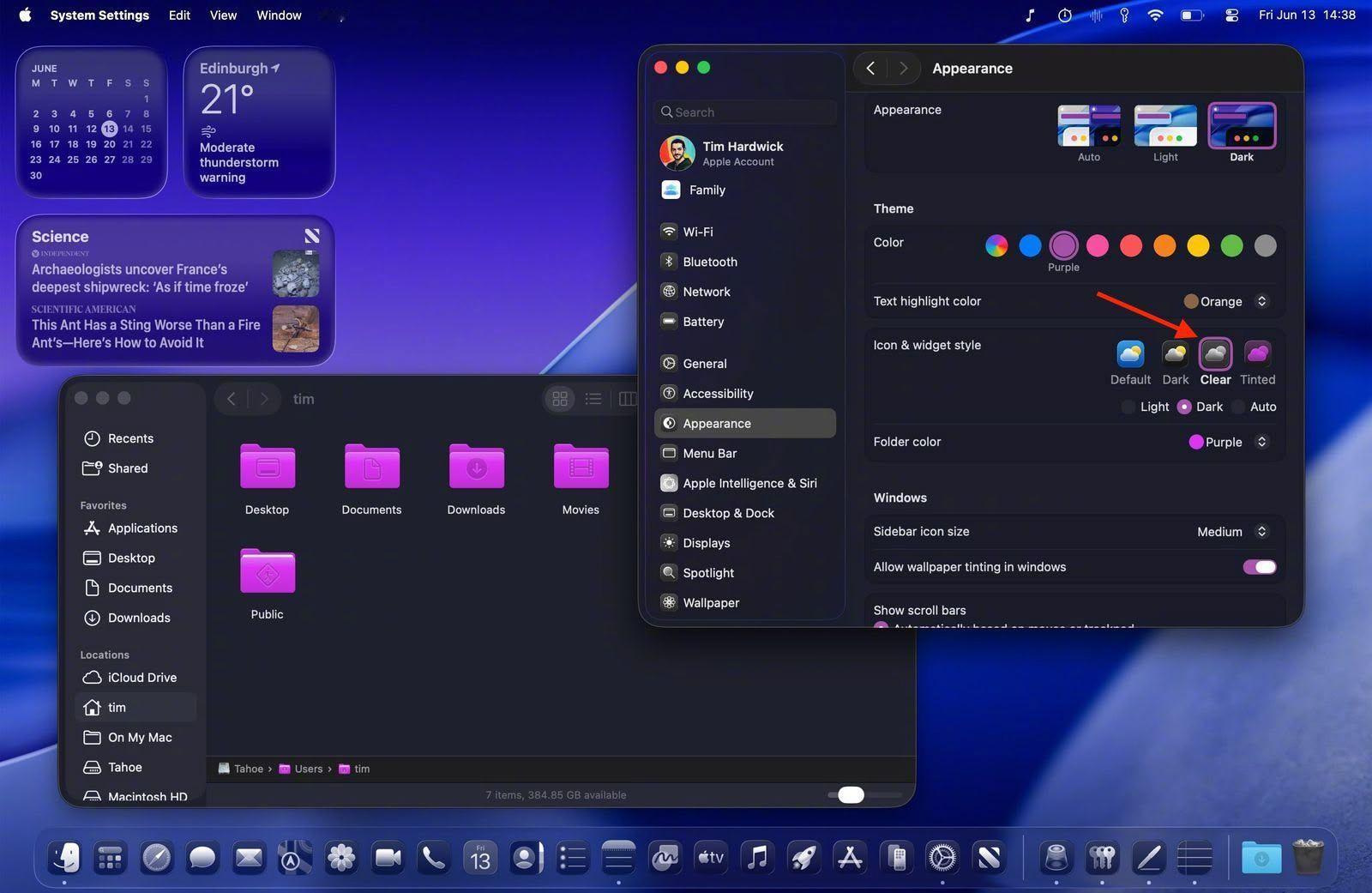Screen dimensions: 1372x893
Task: Click the System Settings search field
Action: coord(744,112)
